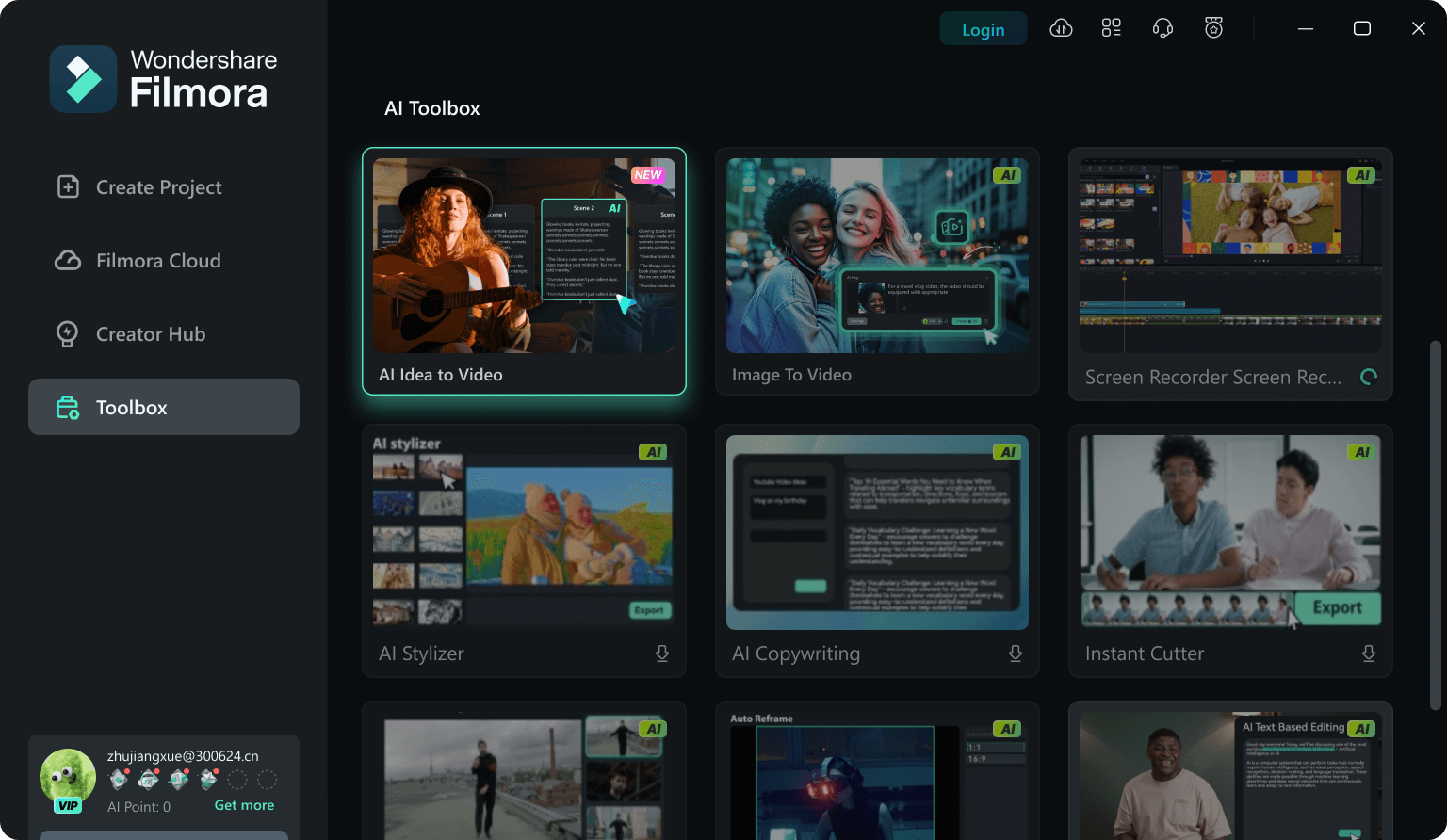Click the vertical scrollbar of AI Toolbox

pyautogui.click(x=1436, y=525)
